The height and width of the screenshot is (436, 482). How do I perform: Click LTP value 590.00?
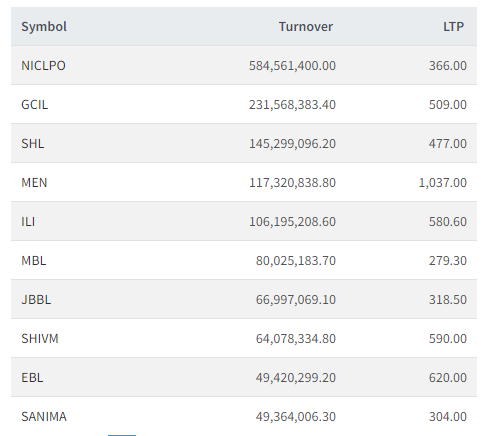click(x=448, y=339)
